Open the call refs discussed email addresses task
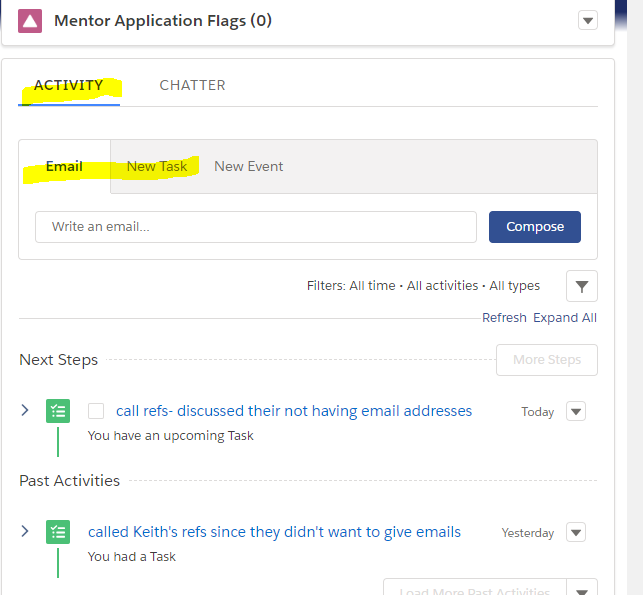 [x=294, y=411]
